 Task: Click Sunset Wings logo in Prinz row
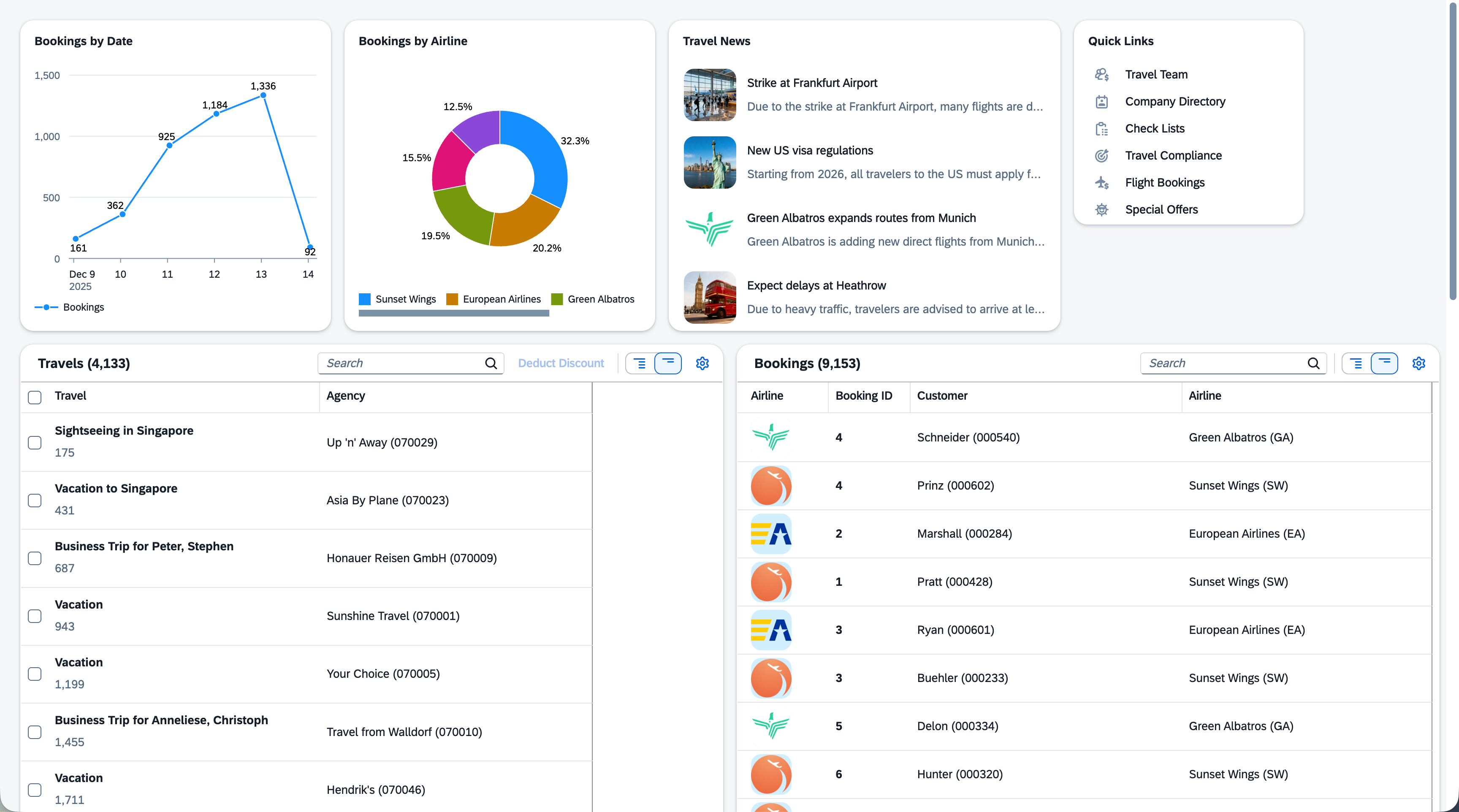pyautogui.click(x=771, y=486)
